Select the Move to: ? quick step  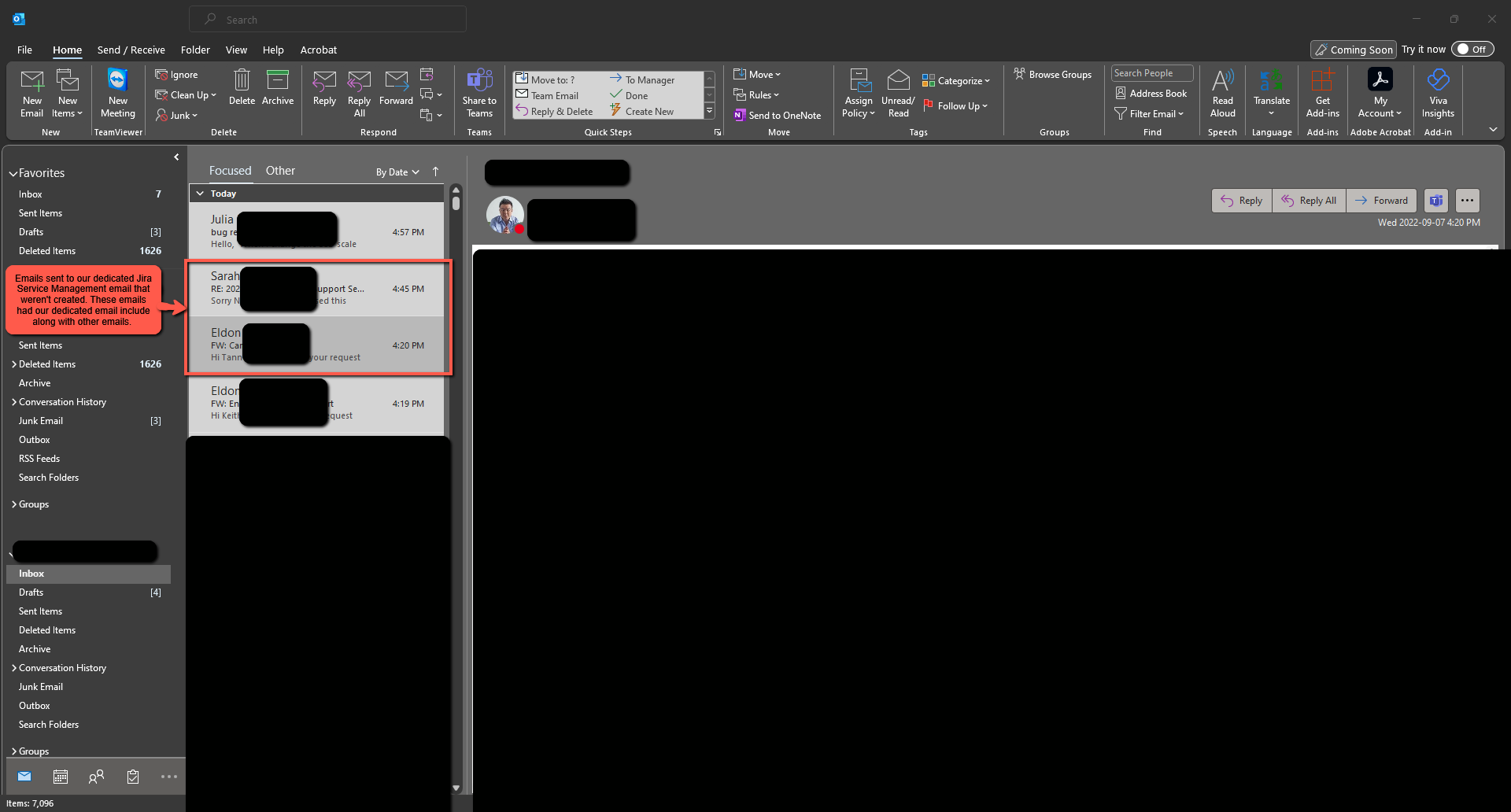[x=553, y=79]
